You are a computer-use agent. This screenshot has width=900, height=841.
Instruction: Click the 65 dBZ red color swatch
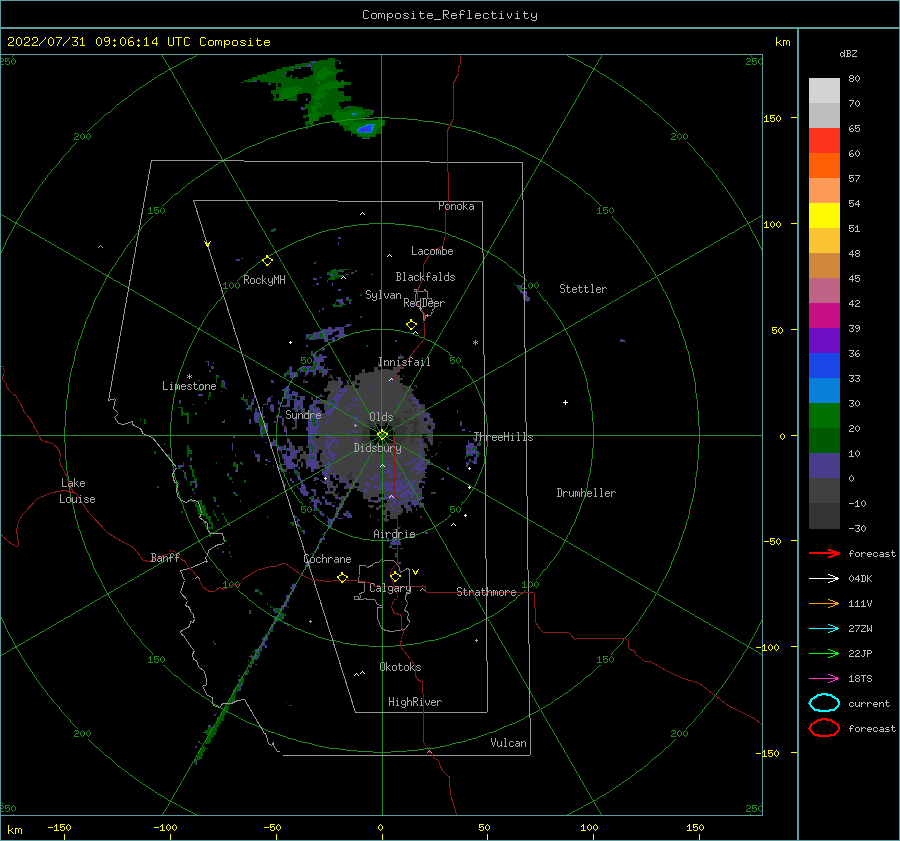[x=824, y=140]
